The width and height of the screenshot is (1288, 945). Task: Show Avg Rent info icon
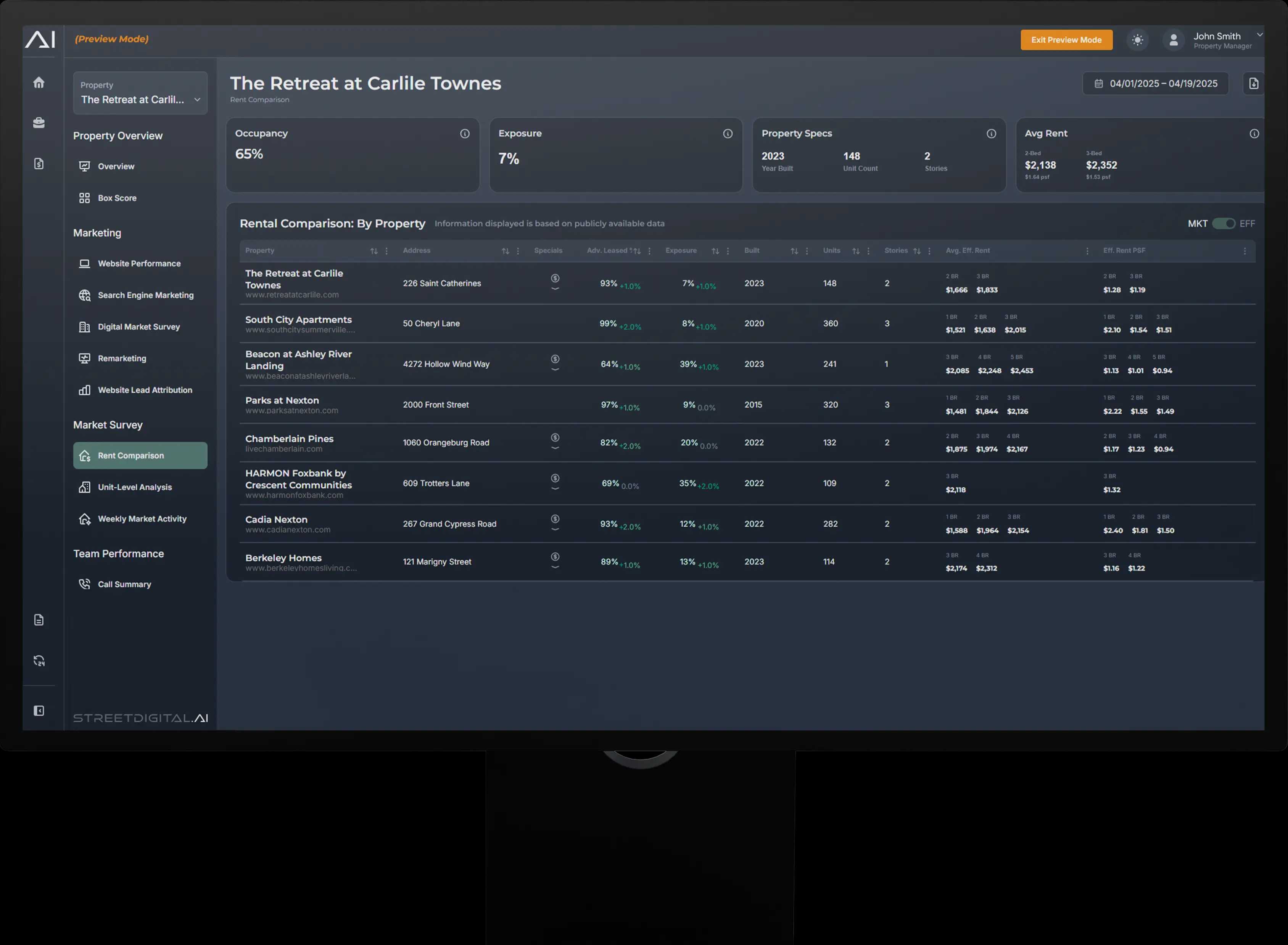pyautogui.click(x=1254, y=133)
